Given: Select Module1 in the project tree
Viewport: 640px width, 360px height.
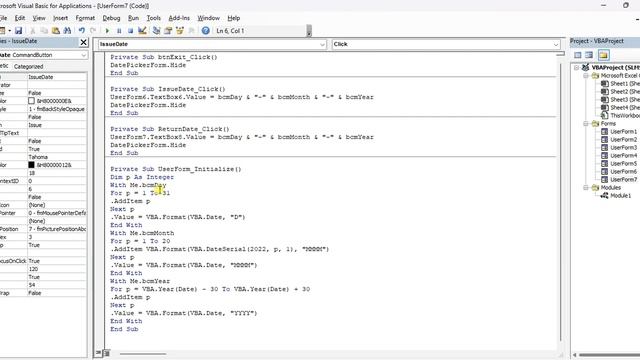Looking at the screenshot, I should pos(616,196).
